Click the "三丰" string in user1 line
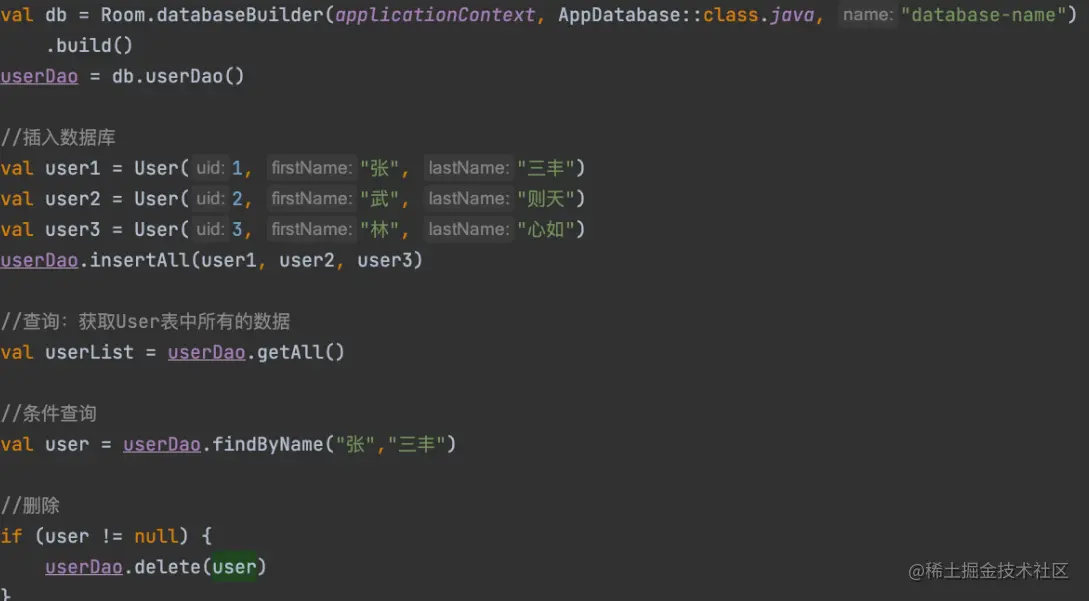 point(546,168)
